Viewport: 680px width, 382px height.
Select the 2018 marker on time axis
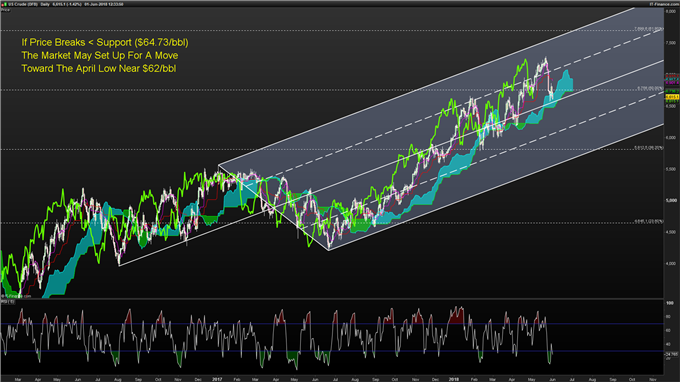pos(454,379)
